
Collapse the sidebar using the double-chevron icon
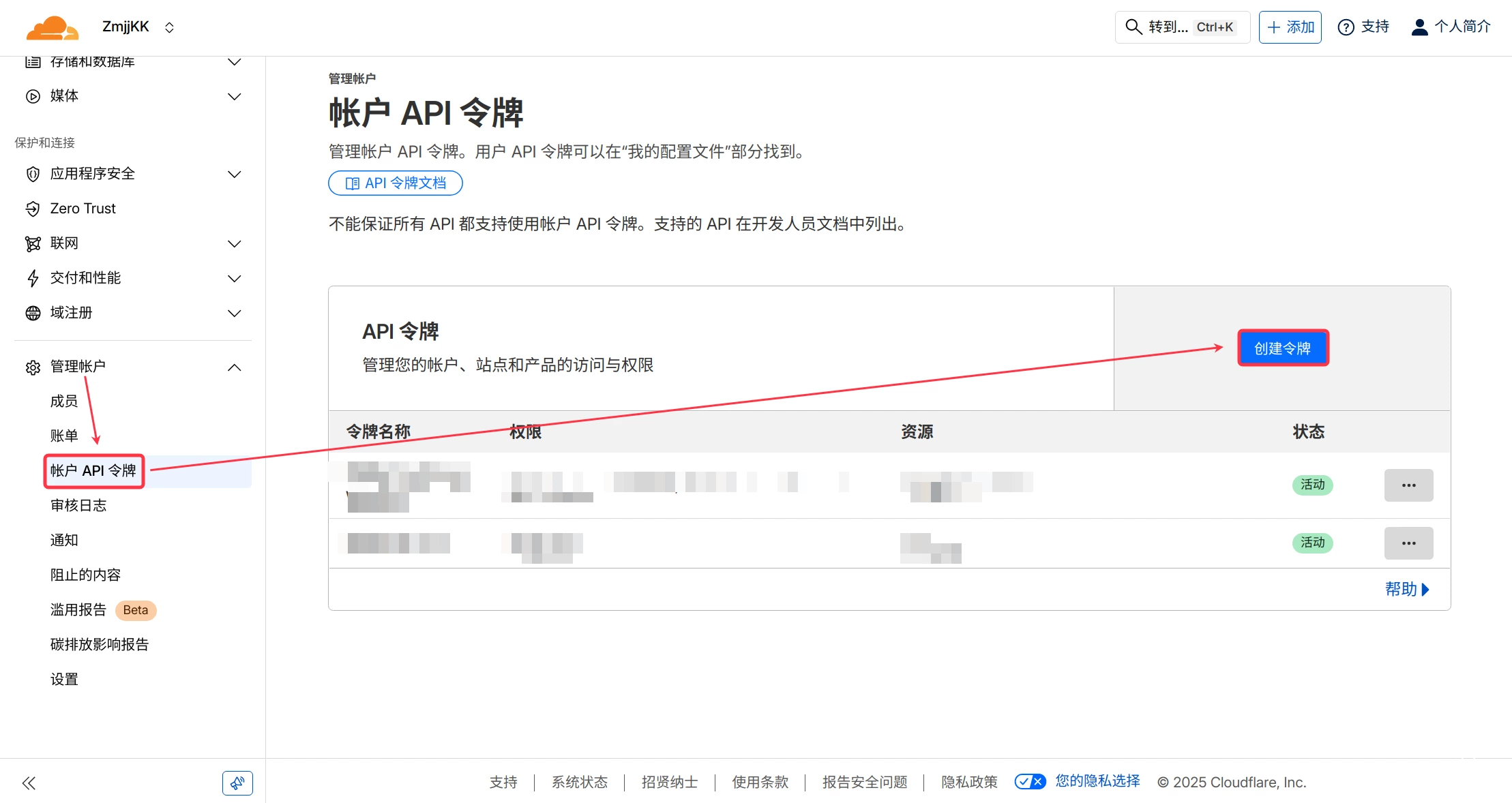click(x=29, y=783)
